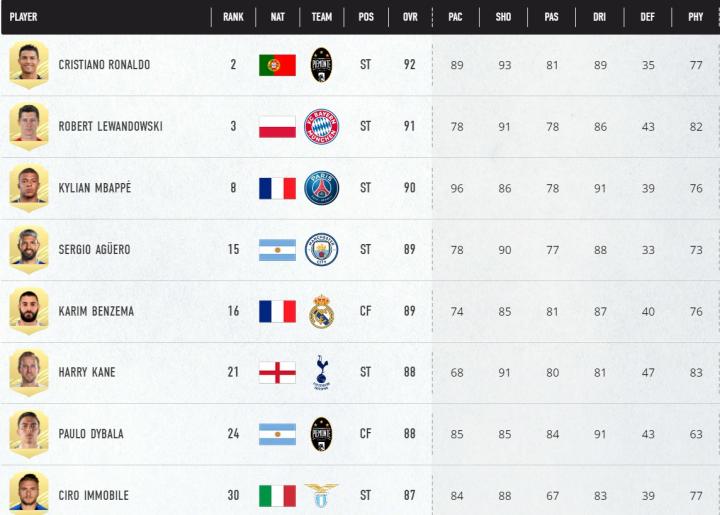Click Portugal flag in Cristiano Ronaldo row
720x515 pixels.
point(277,65)
